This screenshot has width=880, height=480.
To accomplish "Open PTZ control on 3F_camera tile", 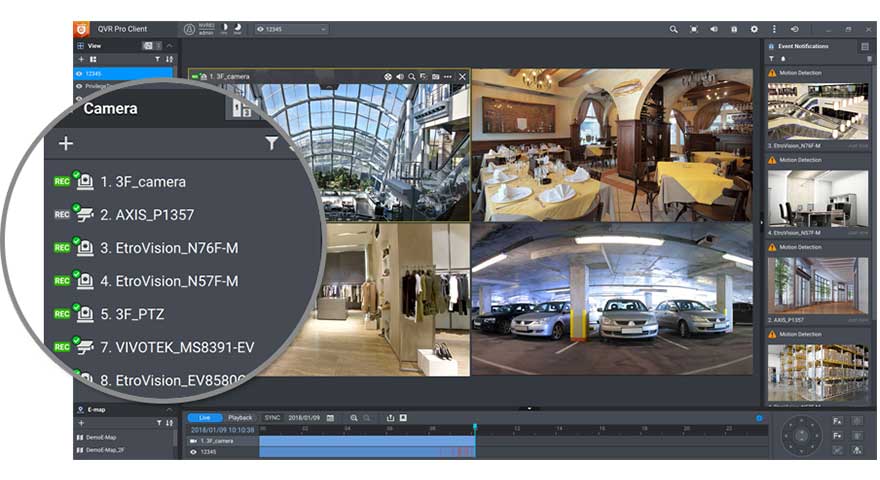I will tap(388, 76).
